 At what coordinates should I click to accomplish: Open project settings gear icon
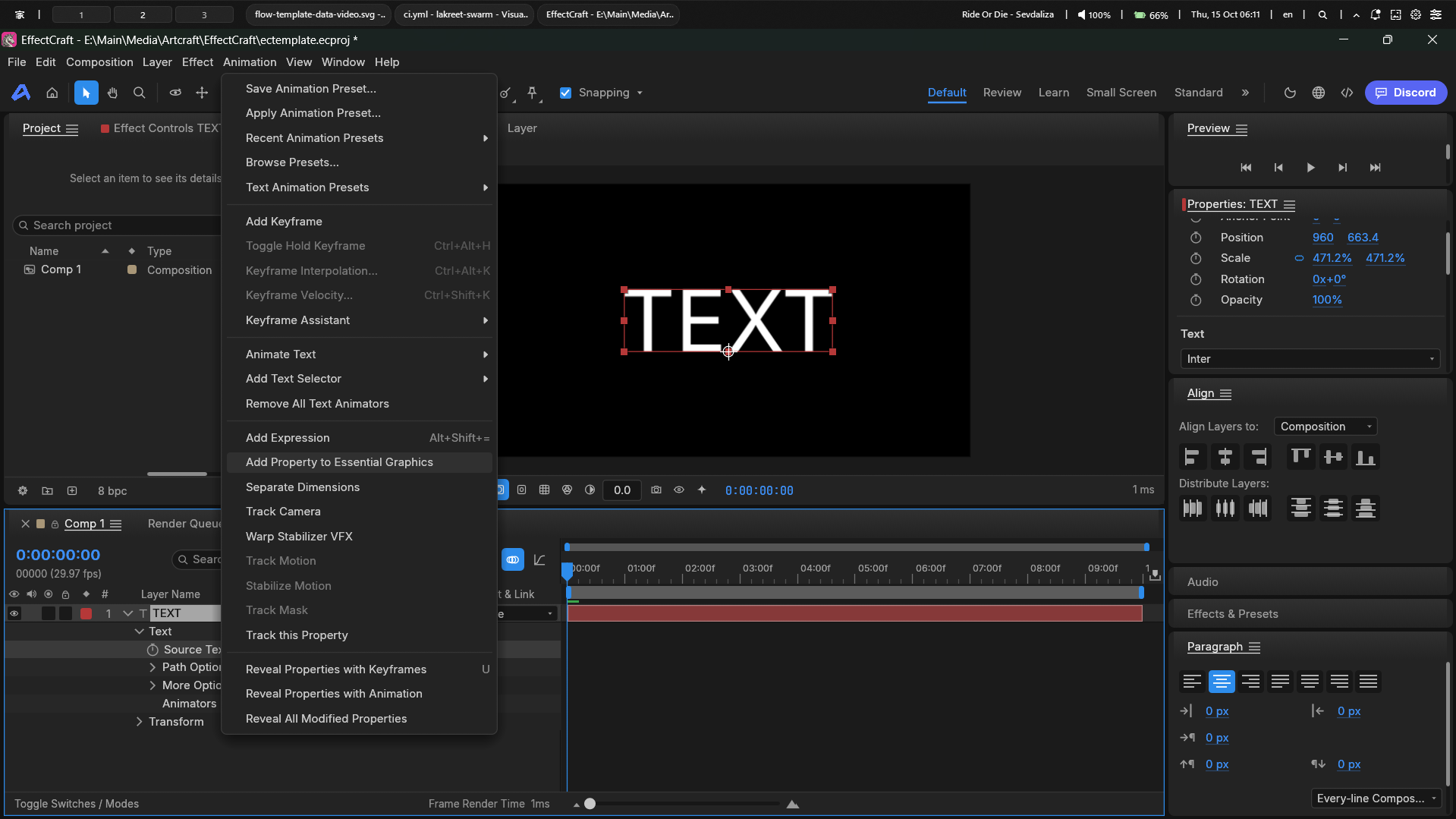coord(23,491)
